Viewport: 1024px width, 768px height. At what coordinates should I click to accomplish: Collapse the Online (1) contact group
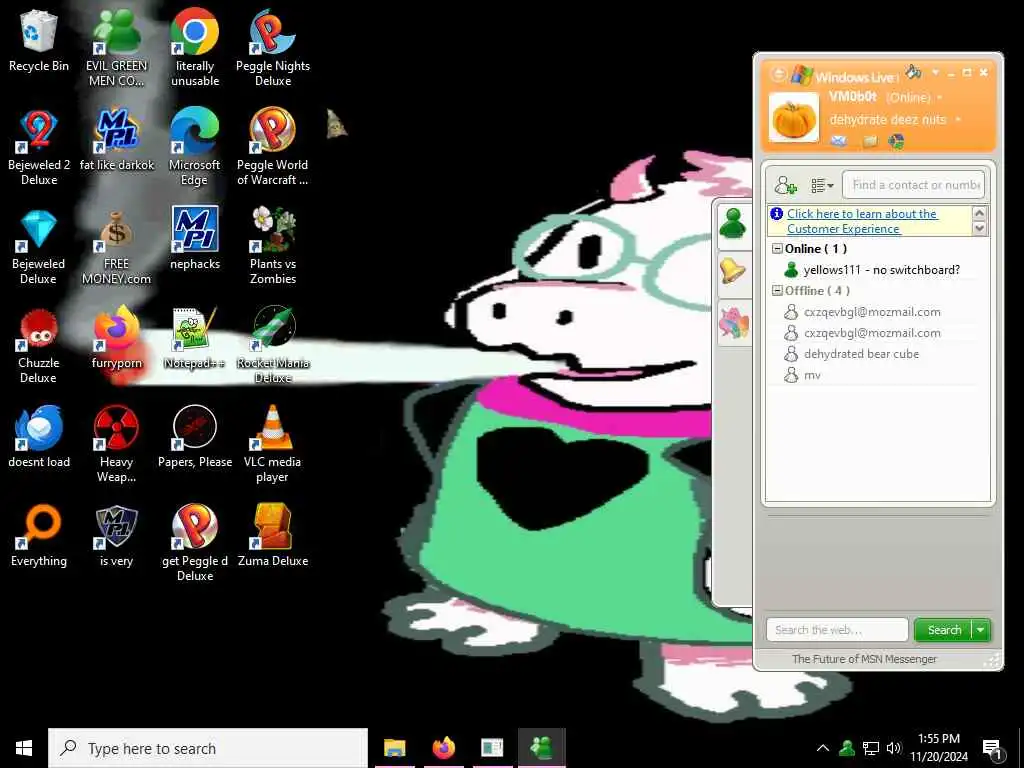(777, 249)
